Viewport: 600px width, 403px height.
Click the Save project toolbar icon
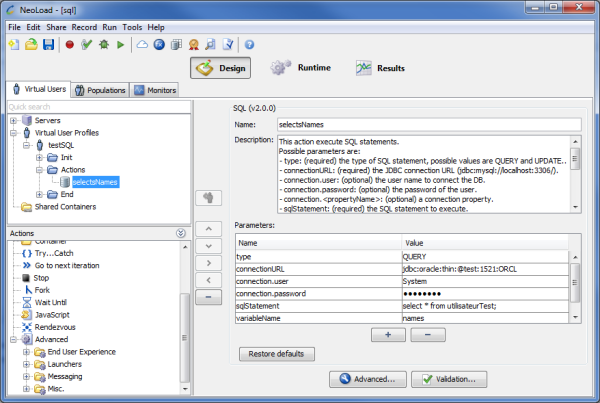[48, 45]
